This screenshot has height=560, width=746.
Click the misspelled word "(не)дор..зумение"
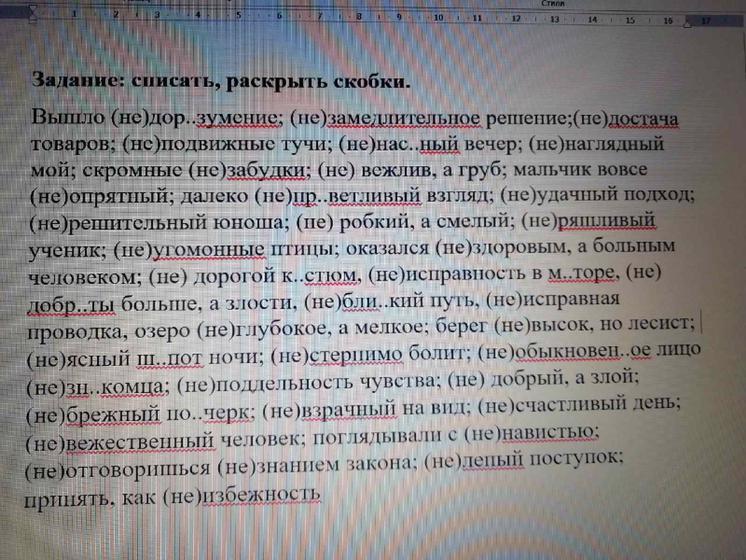tap(196, 118)
